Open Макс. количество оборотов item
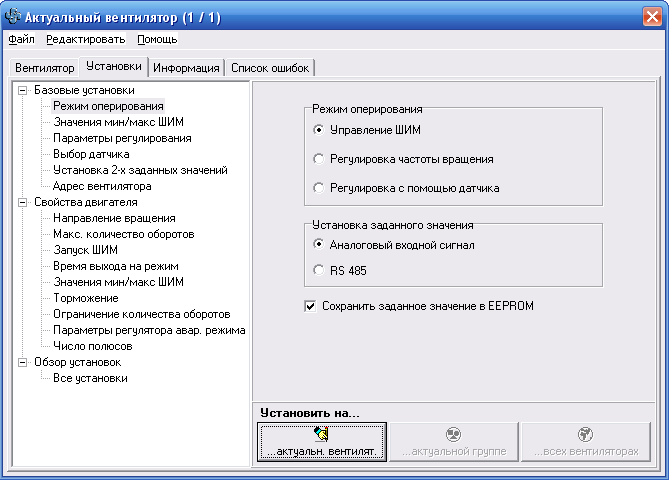This screenshot has width=669, height=480. pyautogui.click(x=124, y=234)
